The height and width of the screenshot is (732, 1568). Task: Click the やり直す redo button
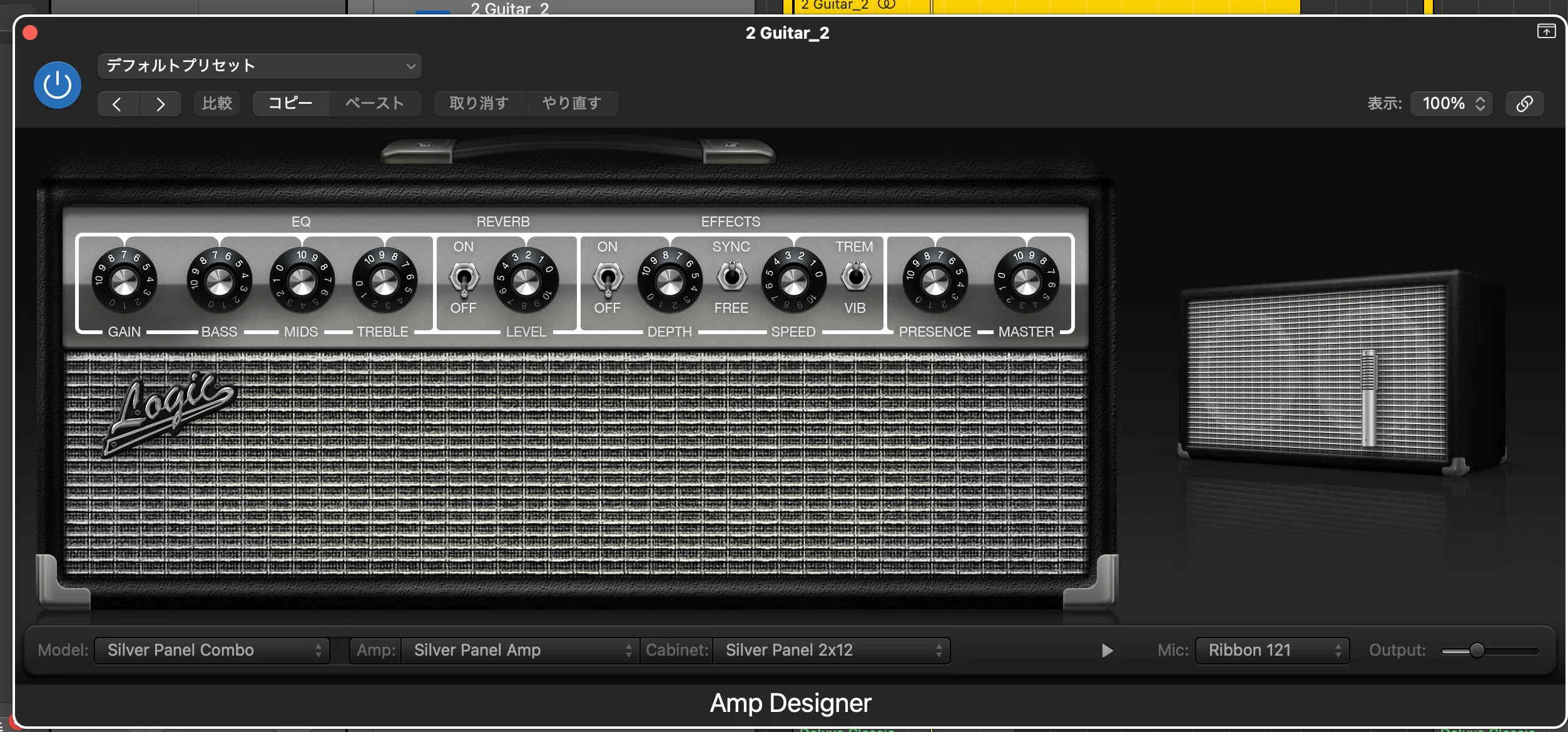(571, 103)
